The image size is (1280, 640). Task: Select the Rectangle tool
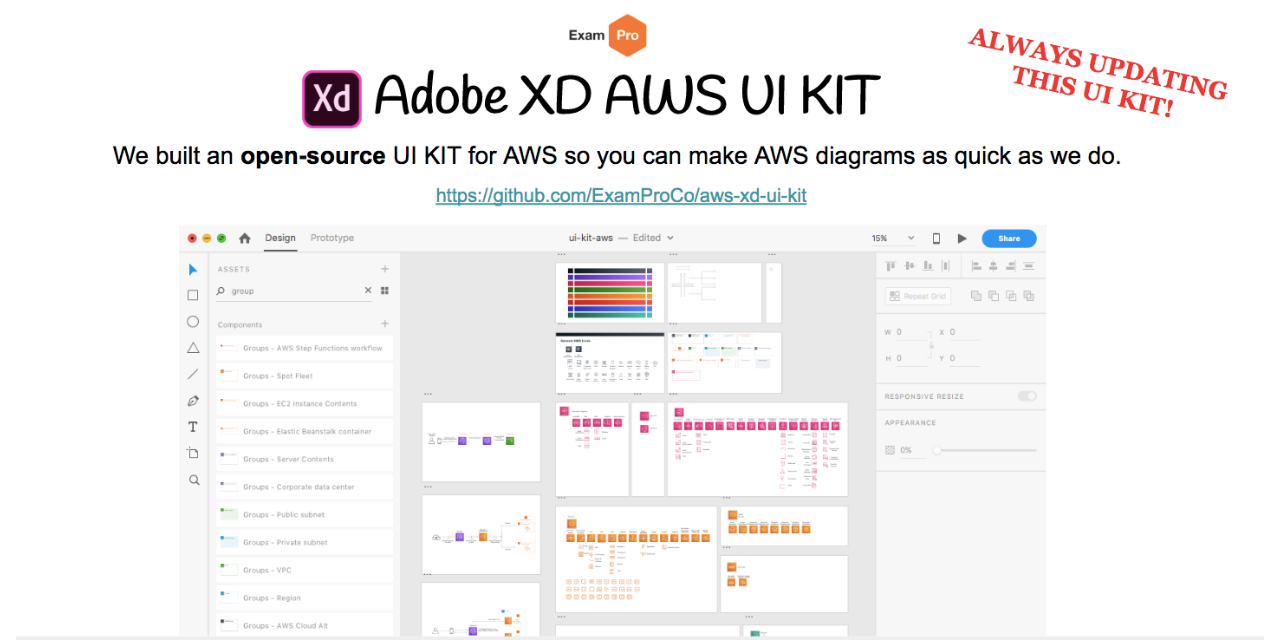point(193,295)
